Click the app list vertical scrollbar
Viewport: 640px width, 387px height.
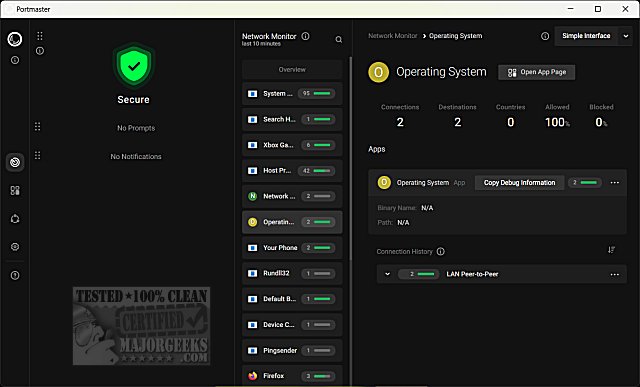click(350, 159)
